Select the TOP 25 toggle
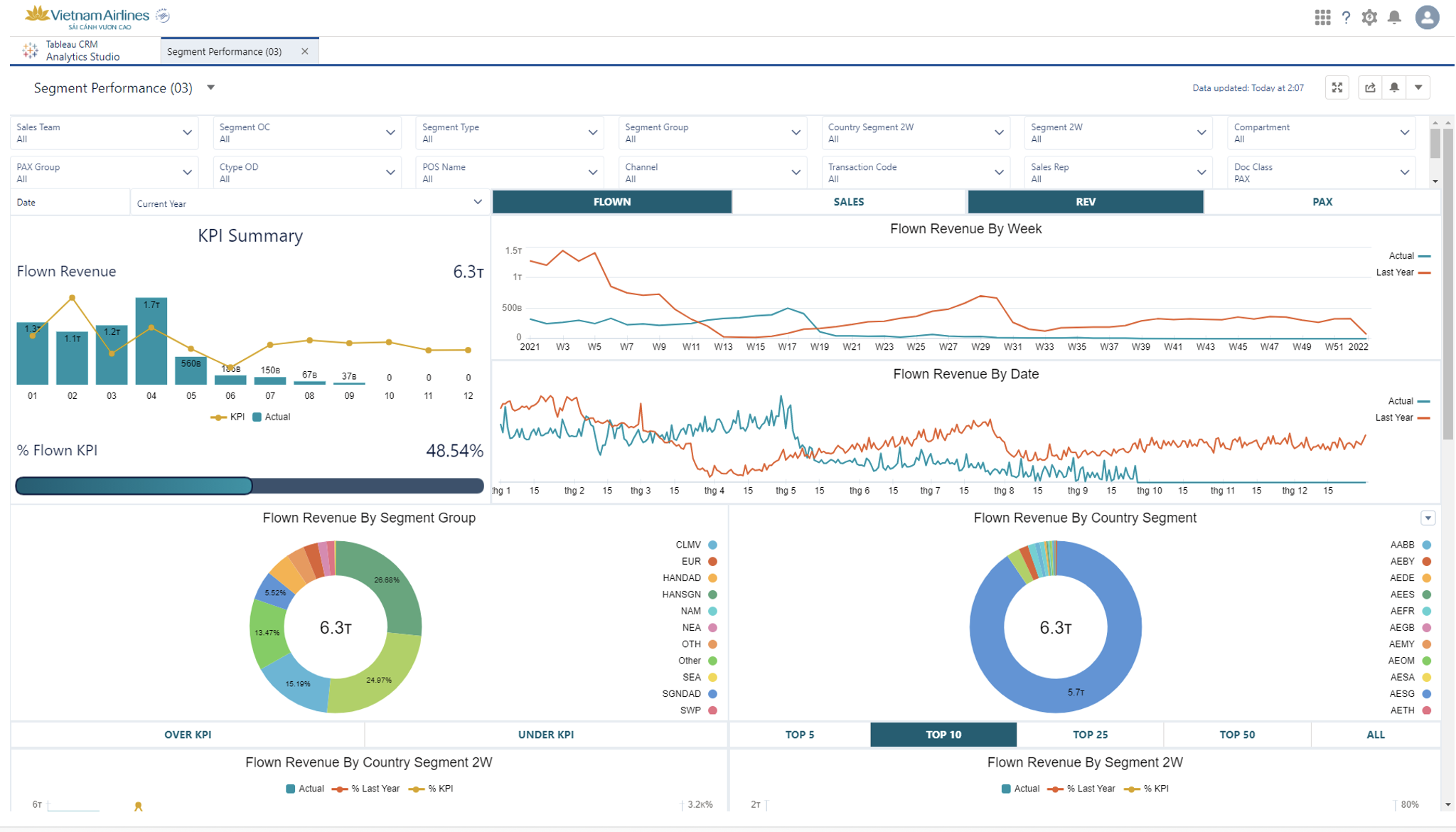This screenshot has width=1456, height=832. 1090,735
